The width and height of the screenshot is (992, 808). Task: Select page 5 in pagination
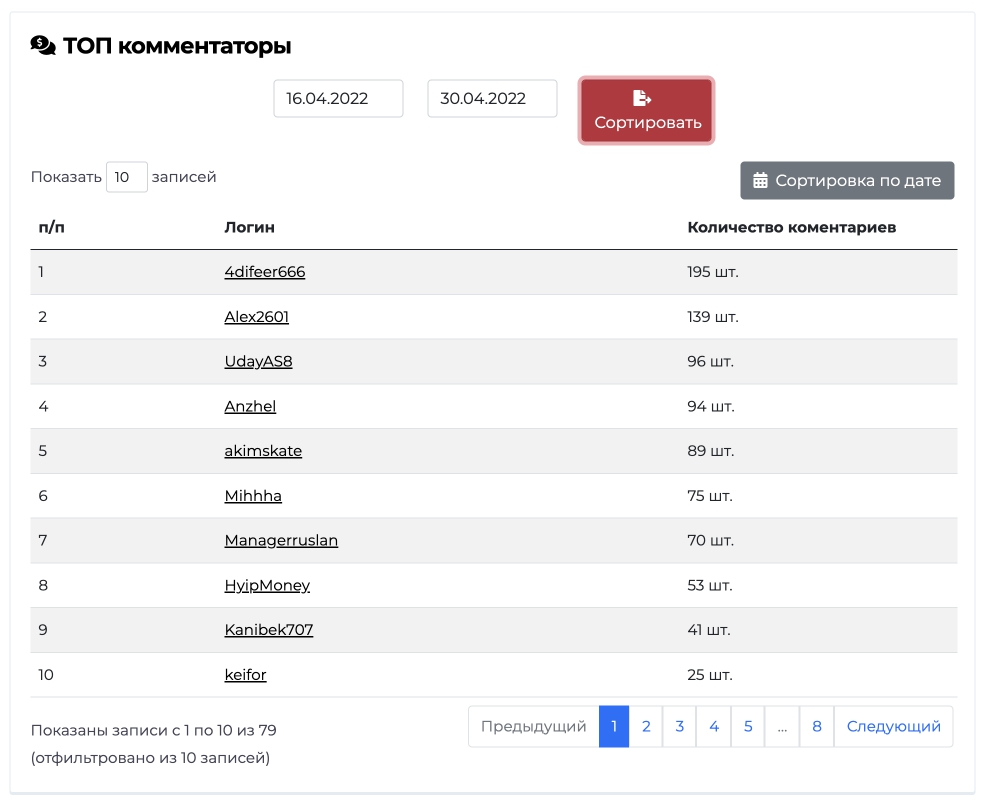748,726
